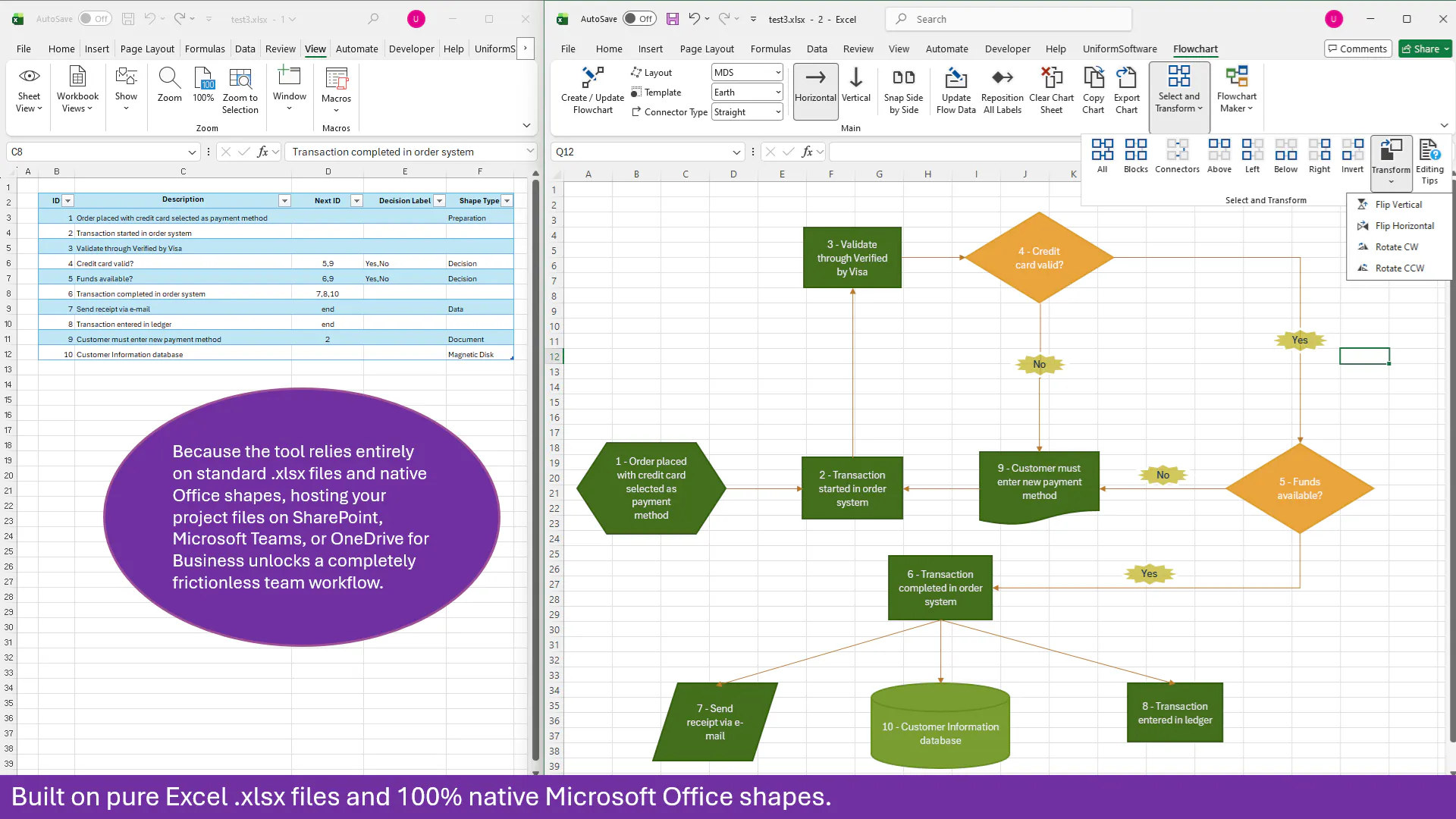Image resolution: width=1456 pixels, height=819 pixels.
Task: Expand formula bar in left window
Action: [530, 152]
